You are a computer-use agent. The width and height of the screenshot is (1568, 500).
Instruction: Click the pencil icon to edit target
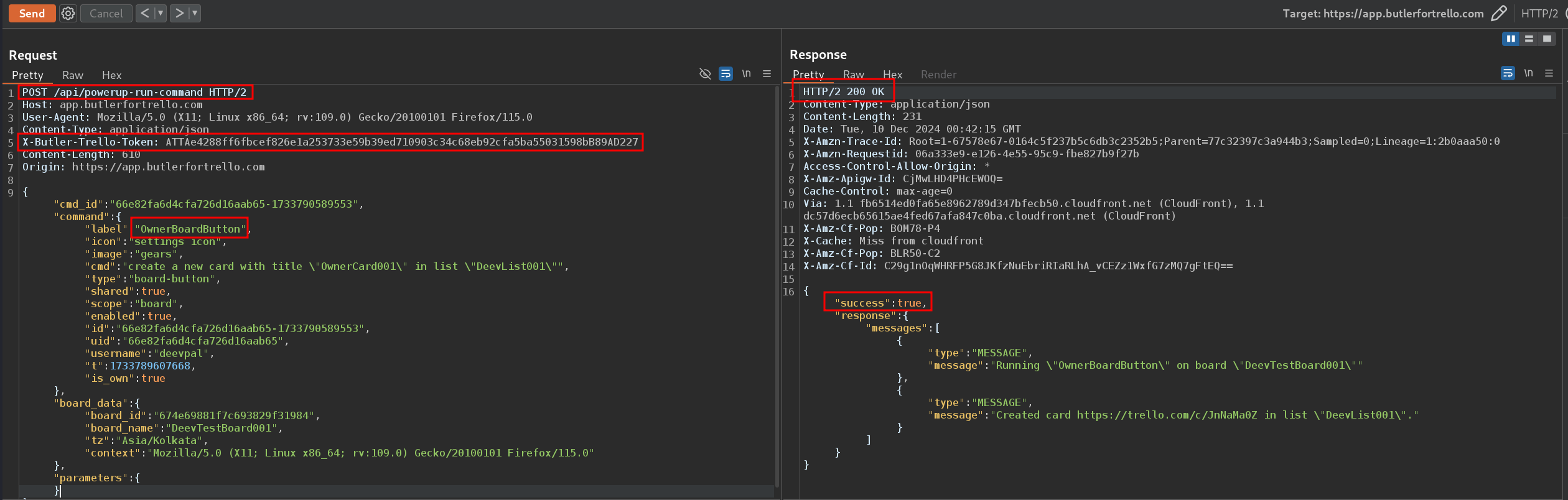1499,13
